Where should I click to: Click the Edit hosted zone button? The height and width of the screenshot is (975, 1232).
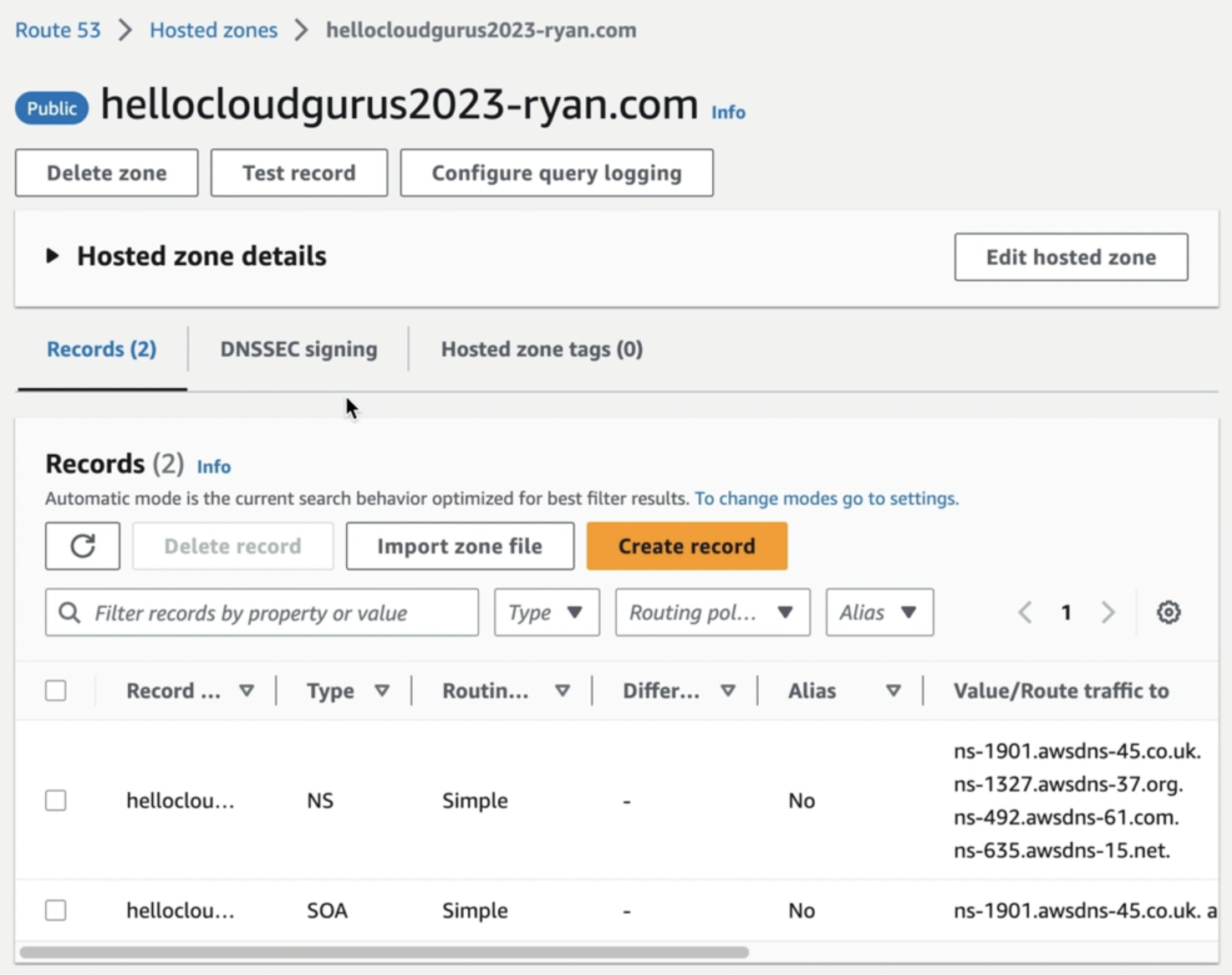(x=1071, y=257)
